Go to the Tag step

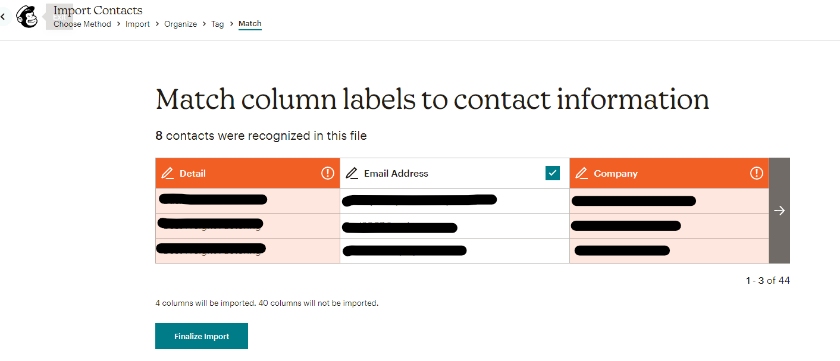(218, 24)
